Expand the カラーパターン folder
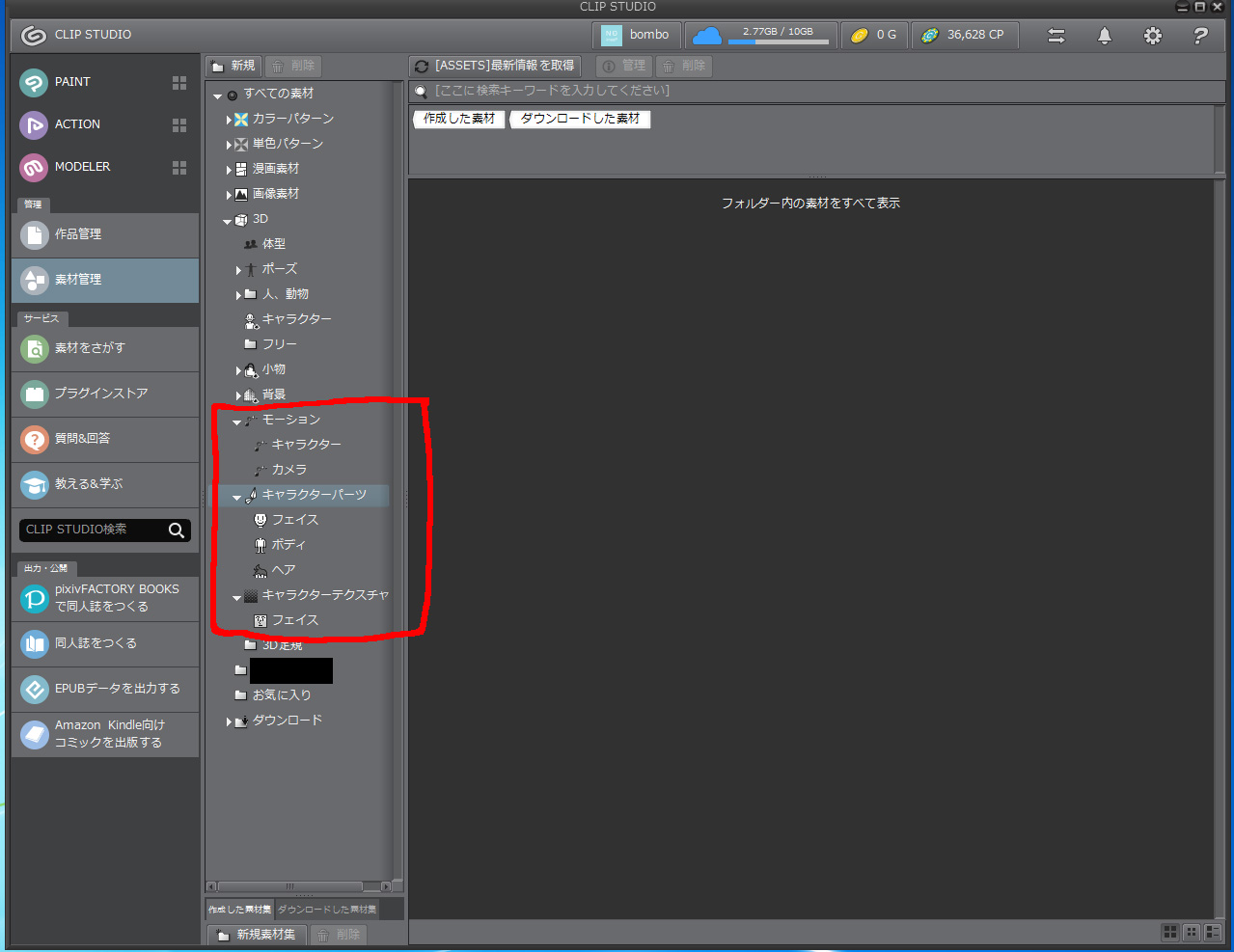 pyautogui.click(x=229, y=120)
